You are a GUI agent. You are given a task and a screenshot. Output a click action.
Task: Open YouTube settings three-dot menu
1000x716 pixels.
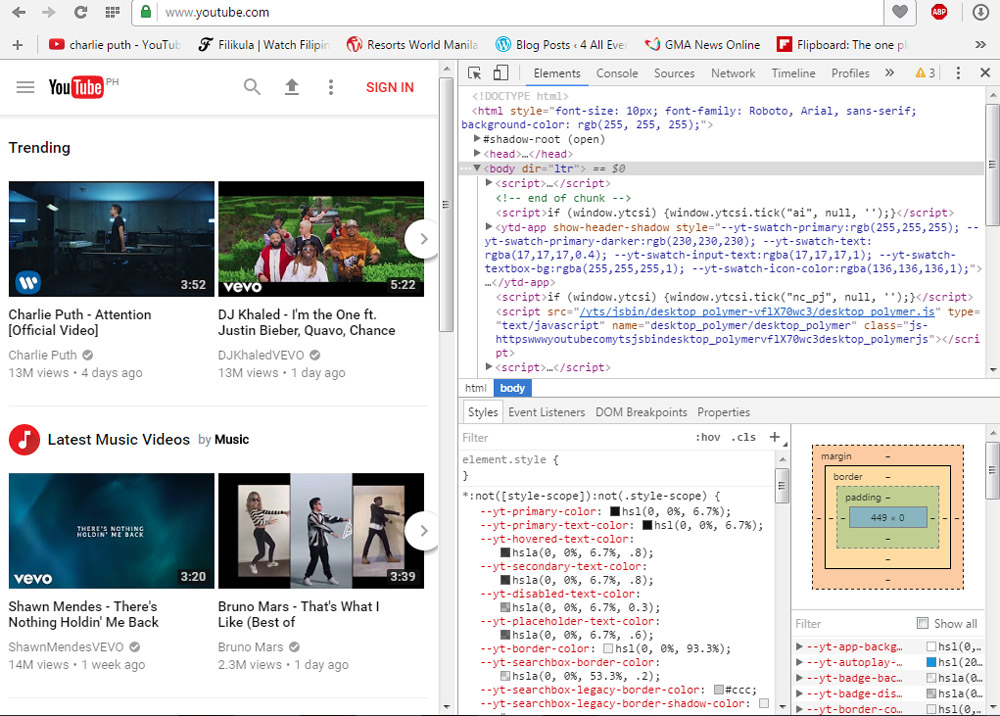tap(330, 87)
